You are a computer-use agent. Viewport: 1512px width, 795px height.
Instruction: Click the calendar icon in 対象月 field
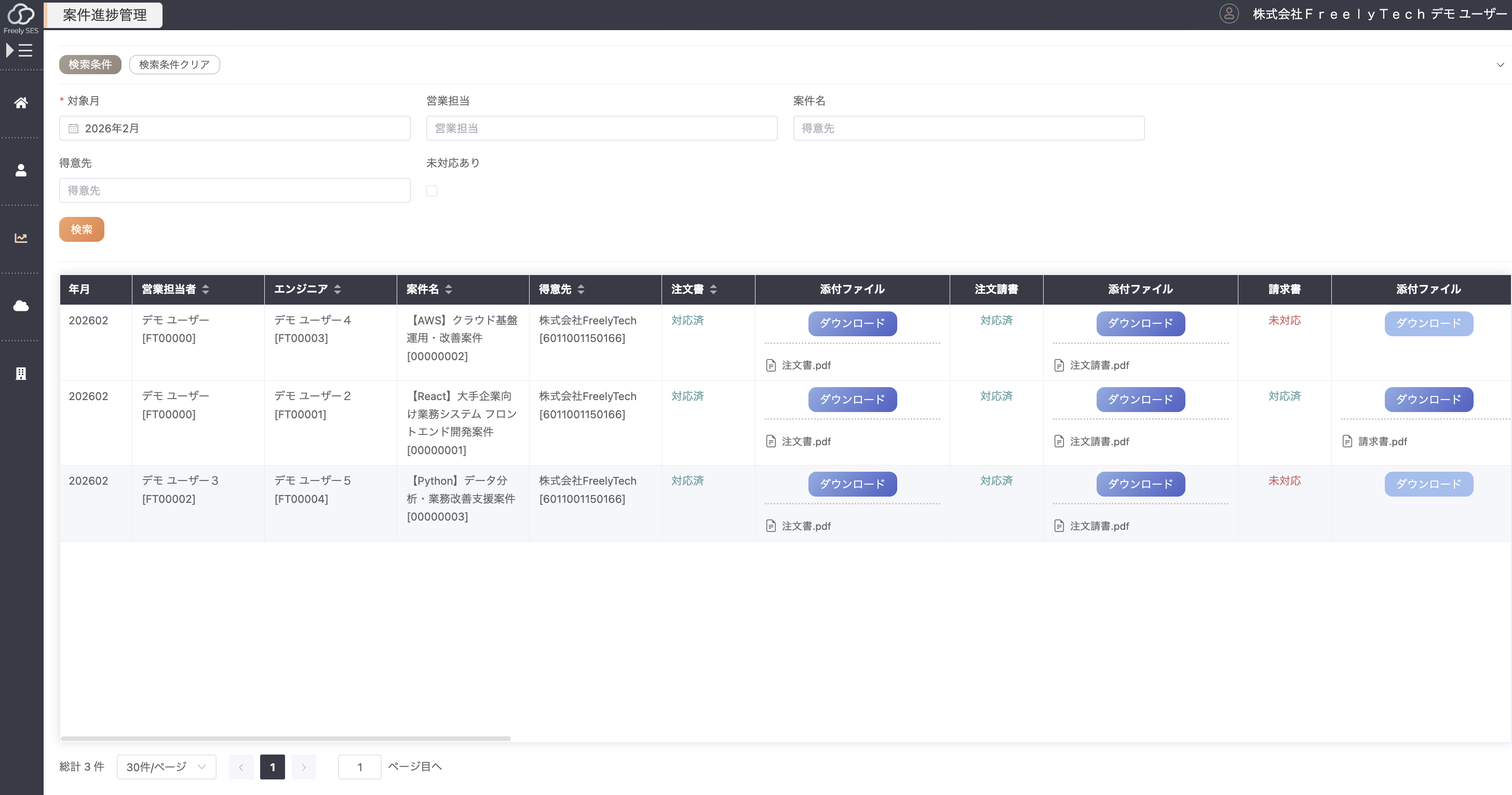(73, 129)
